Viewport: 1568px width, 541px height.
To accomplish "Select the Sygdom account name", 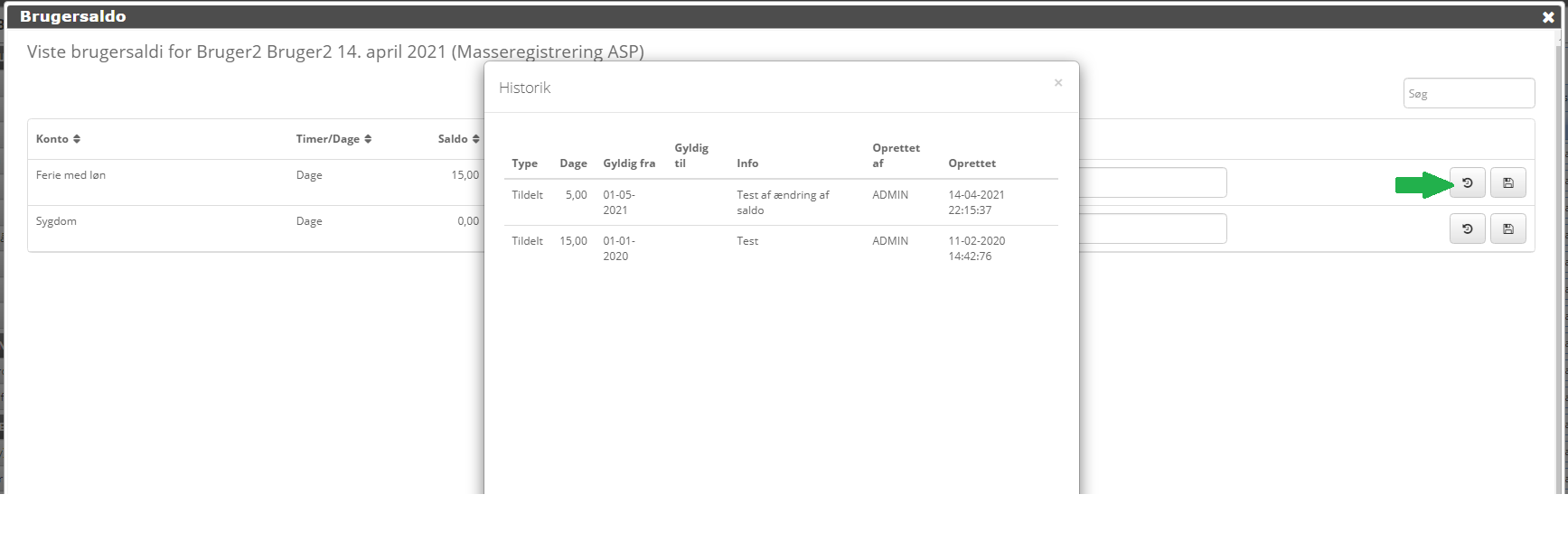I will point(56,221).
